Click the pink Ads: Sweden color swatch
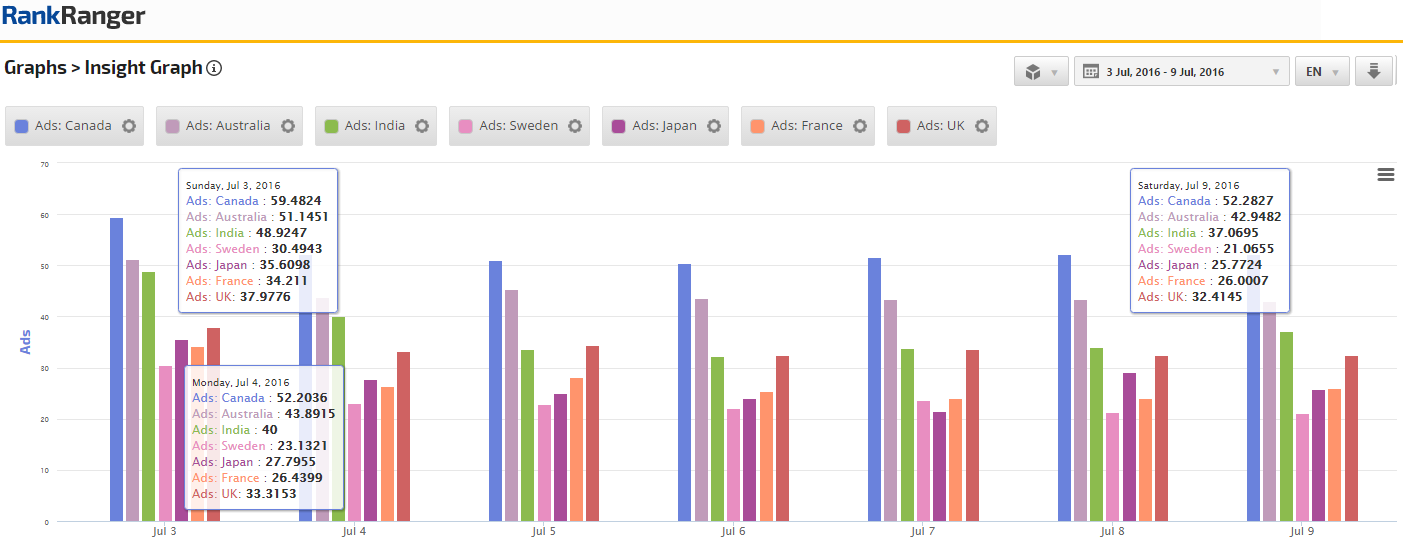1403x543 pixels. 466,126
